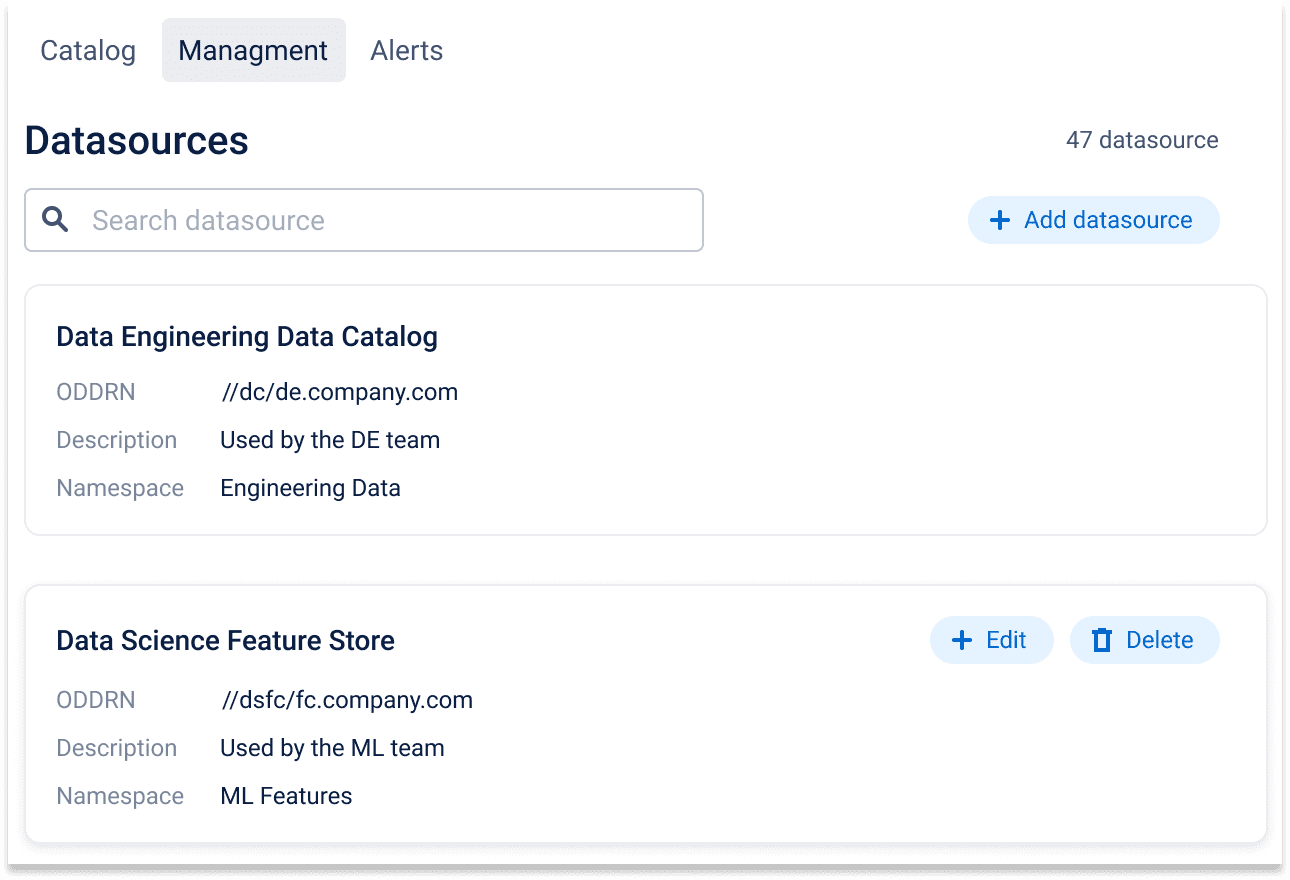
Task: Click the 47 datasource count text
Action: coord(1142,140)
